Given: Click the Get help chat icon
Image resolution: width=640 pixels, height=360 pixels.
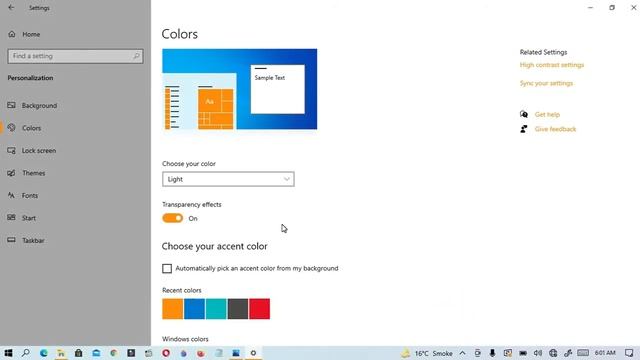Looking at the screenshot, I should tap(524, 114).
